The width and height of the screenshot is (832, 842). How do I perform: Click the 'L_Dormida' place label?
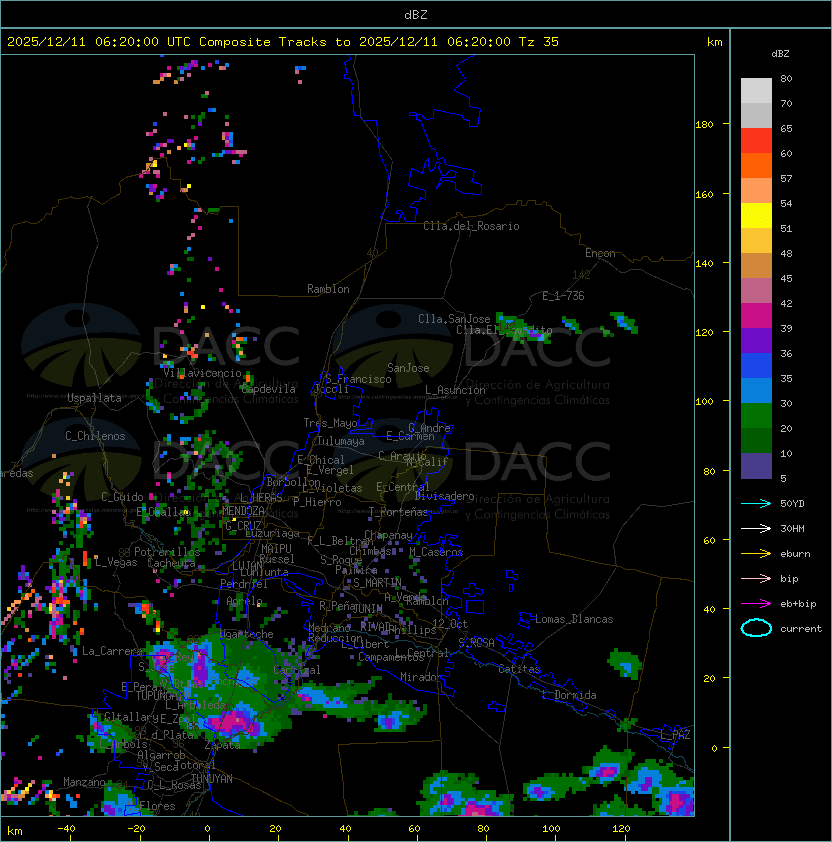[x=569, y=695]
